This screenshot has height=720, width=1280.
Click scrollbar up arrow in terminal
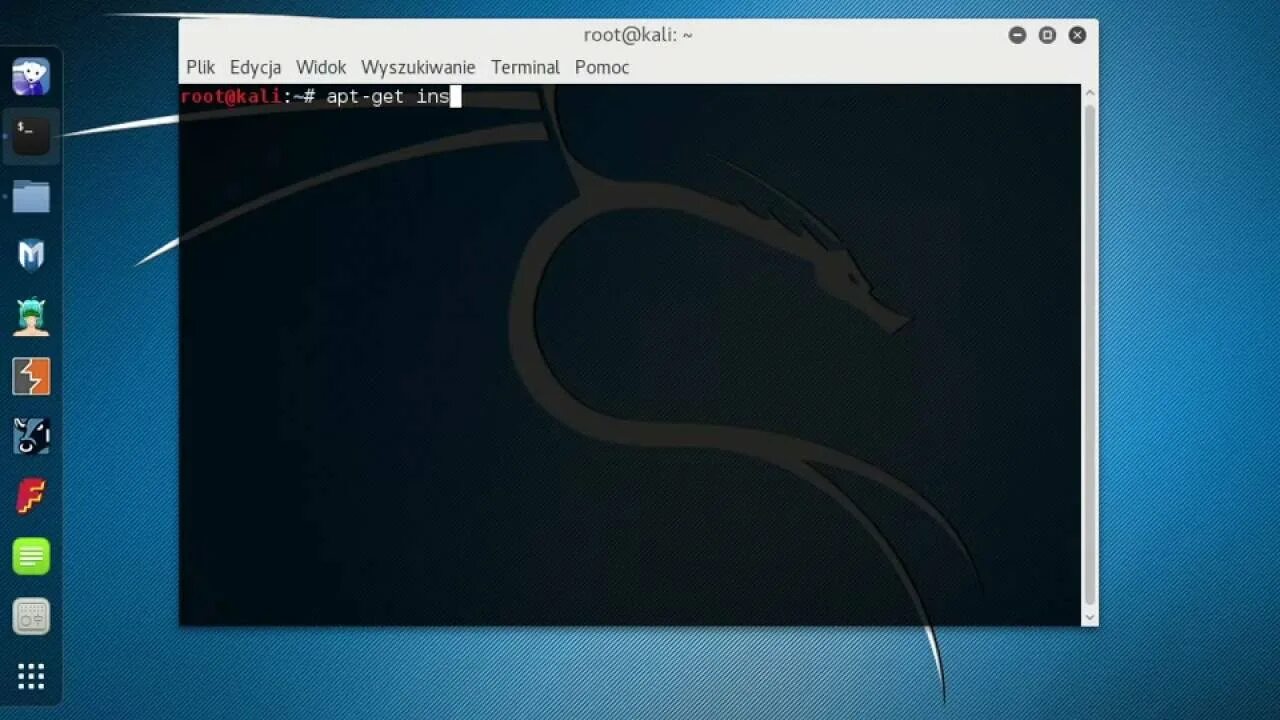[1090, 93]
